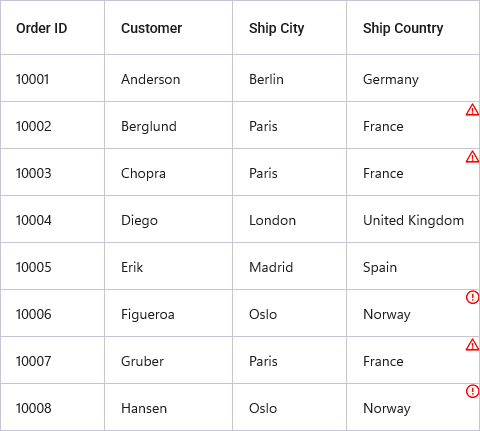This screenshot has height=431, width=480.
Task: Select the cell with order 10001
Action: (52, 78)
